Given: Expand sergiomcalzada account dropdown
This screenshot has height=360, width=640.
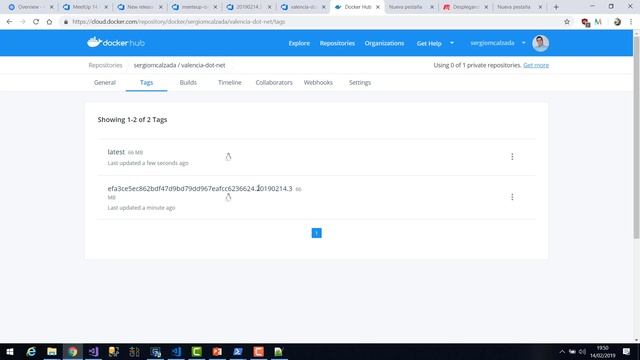Looking at the screenshot, I should click(524, 43).
